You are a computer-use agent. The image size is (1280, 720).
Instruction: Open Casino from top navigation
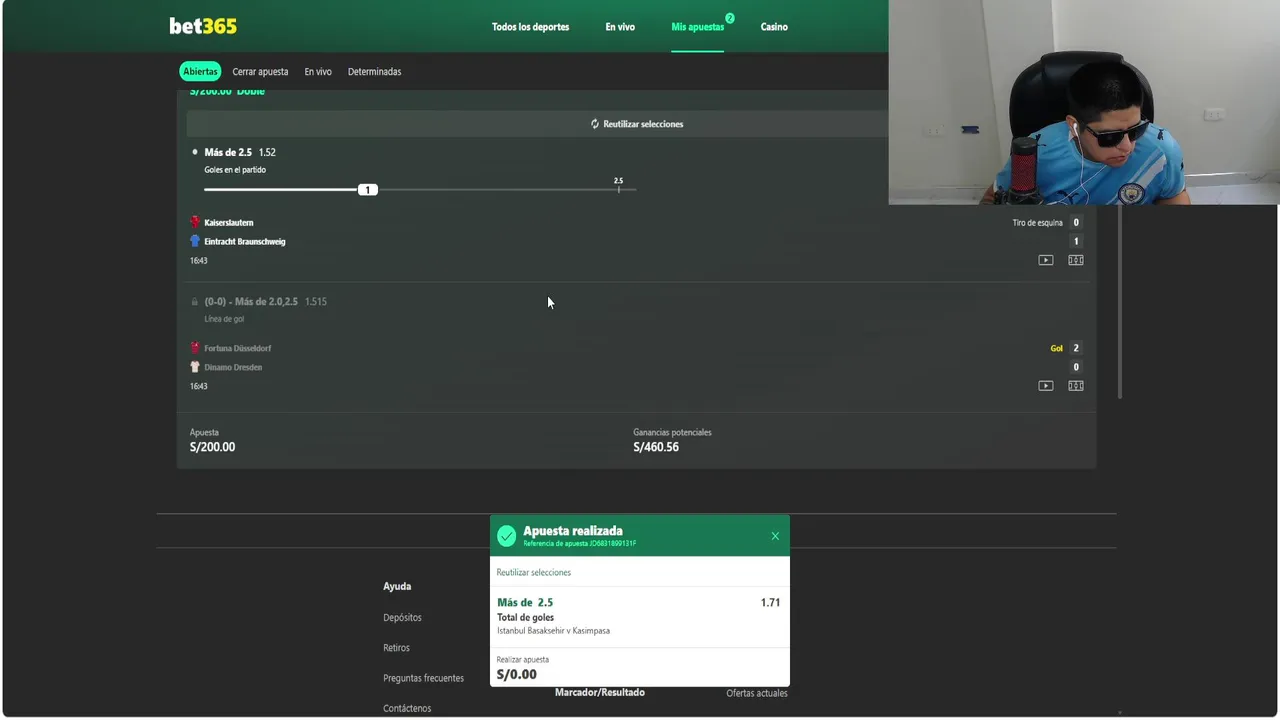pos(774,27)
